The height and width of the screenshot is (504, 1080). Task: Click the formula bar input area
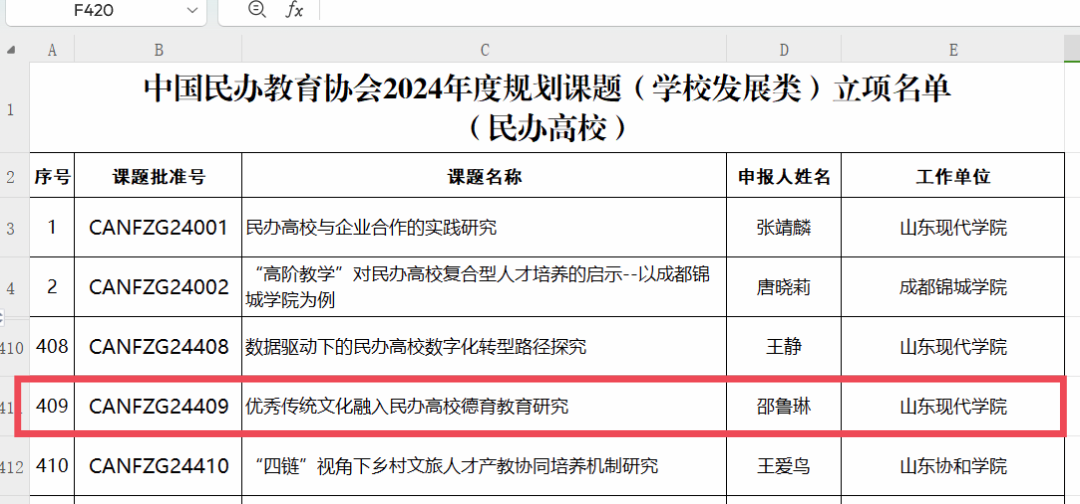pos(699,11)
